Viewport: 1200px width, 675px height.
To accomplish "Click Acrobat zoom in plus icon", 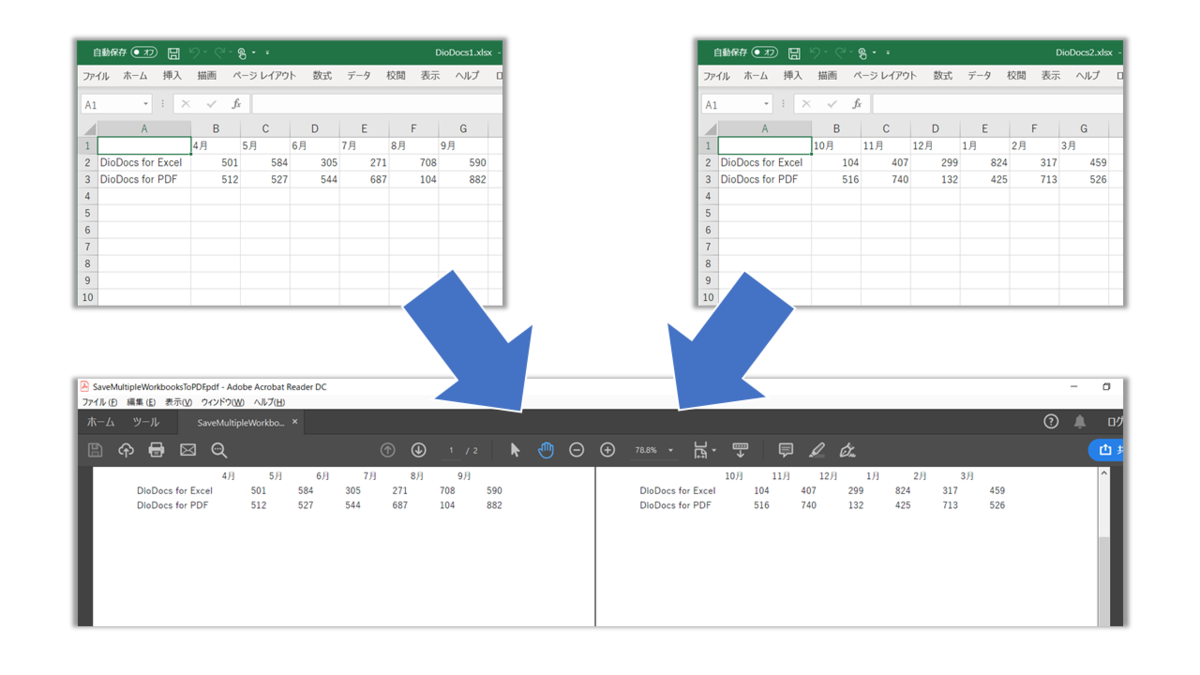I will pyautogui.click(x=607, y=450).
